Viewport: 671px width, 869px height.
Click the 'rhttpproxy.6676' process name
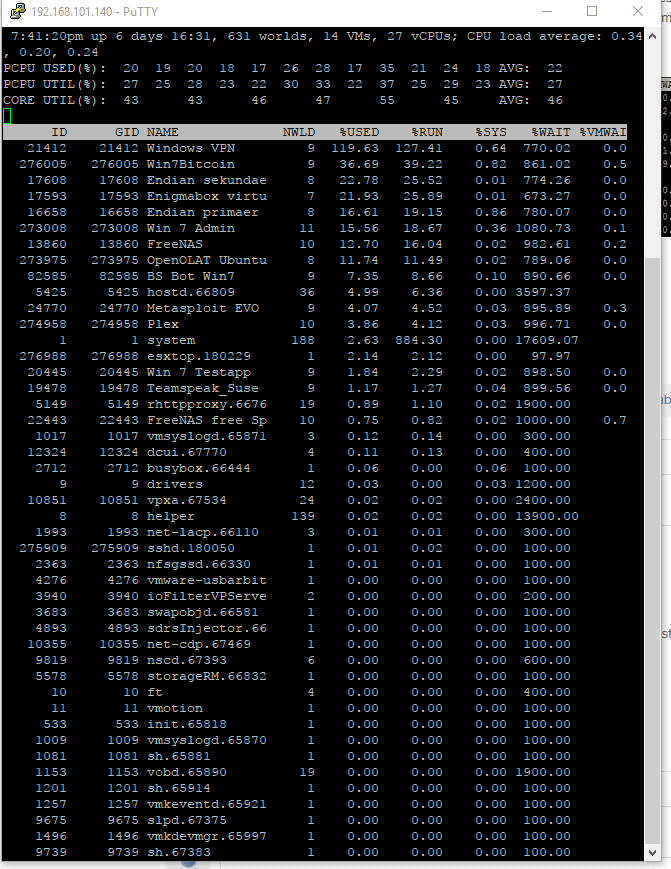tap(207, 404)
